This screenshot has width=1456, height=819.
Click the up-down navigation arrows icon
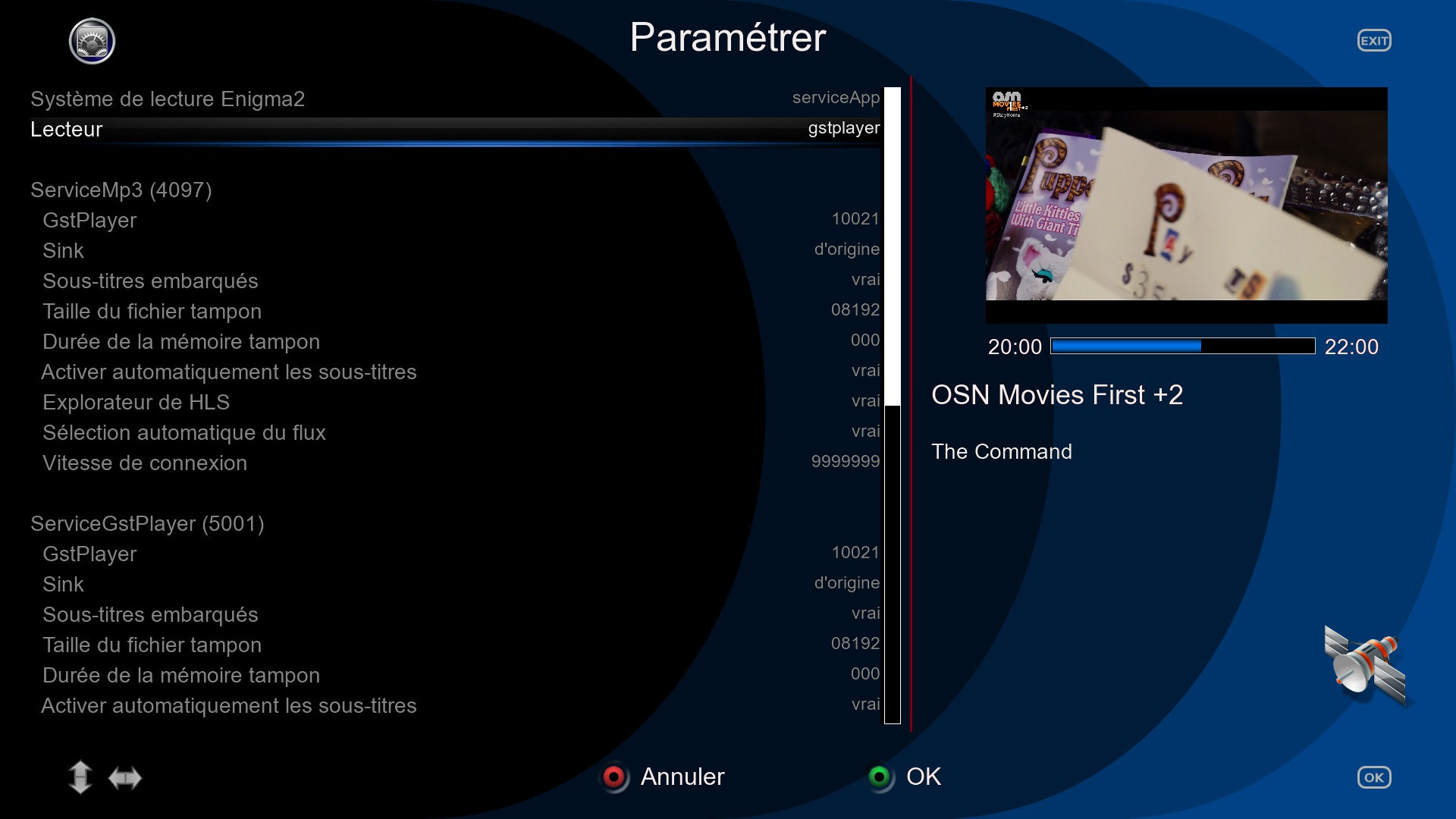tap(80, 777)
